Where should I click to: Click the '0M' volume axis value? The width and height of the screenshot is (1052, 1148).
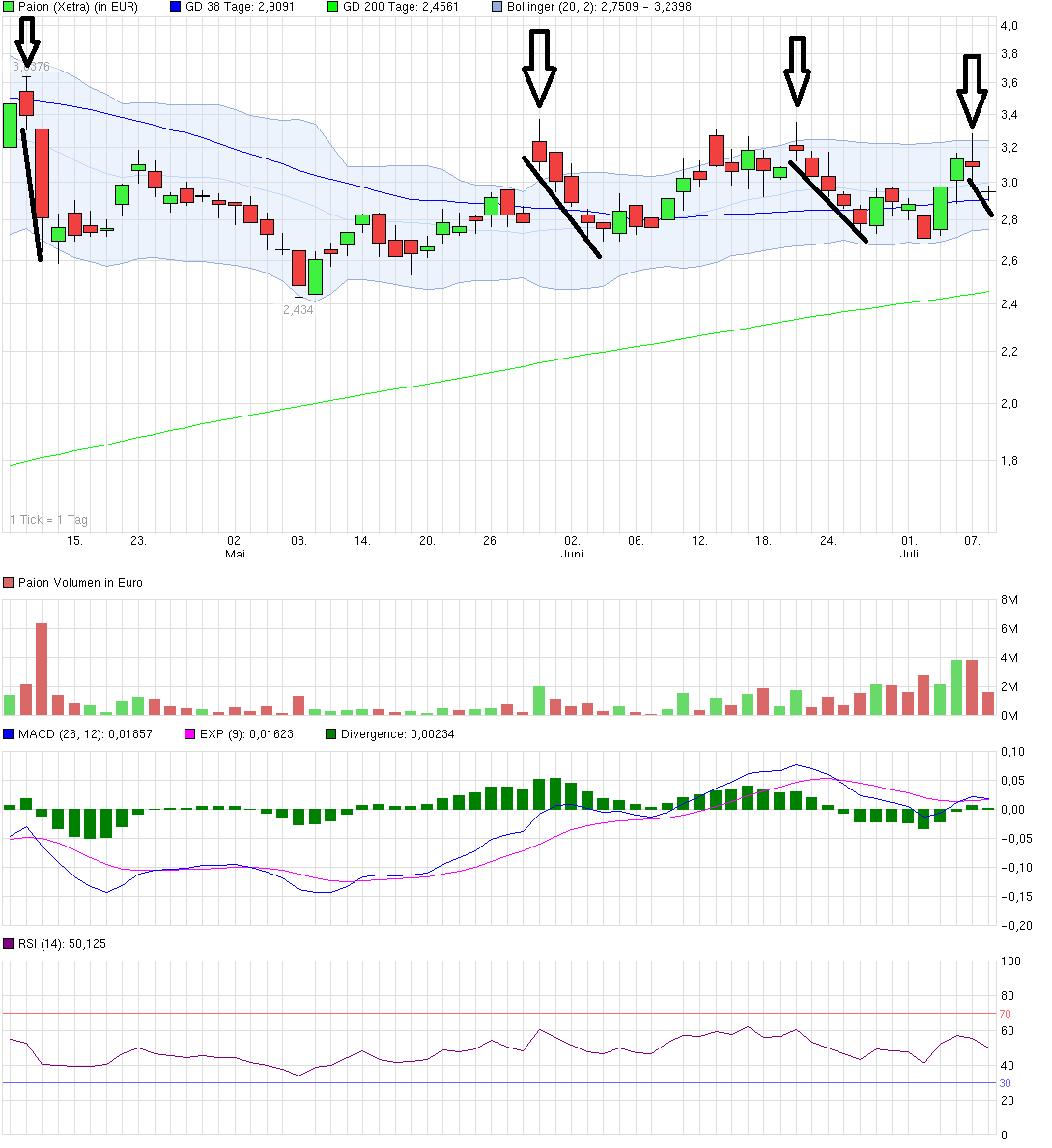(x=1009, y=716)
